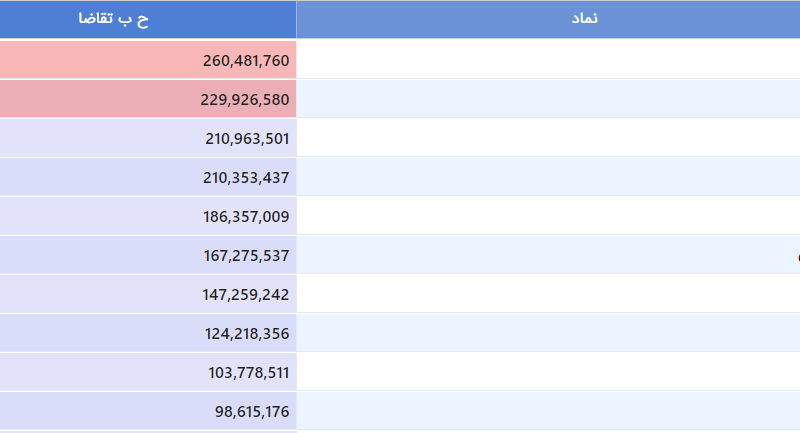Image resolution: width=800 pixels, height=433 pixels.
Task: Select the cell with value 229,926,580
Action: 148,99
